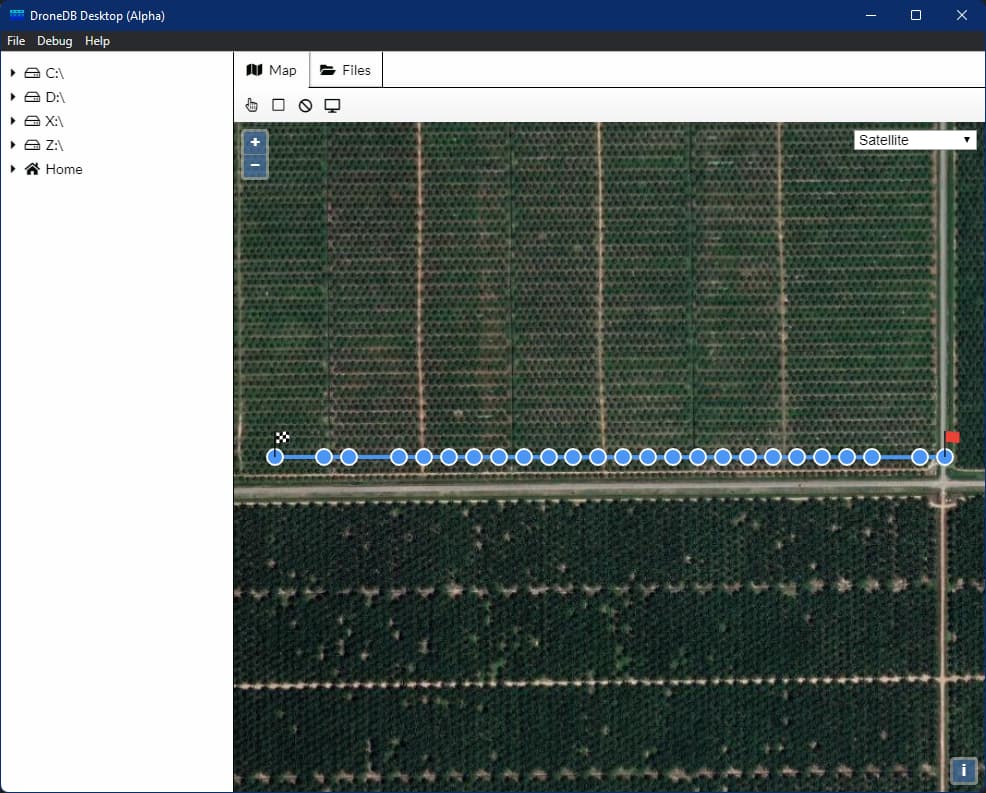Click the zoom out (−) map control
Viewport: 986px width, 793px height.
[255, 165]
